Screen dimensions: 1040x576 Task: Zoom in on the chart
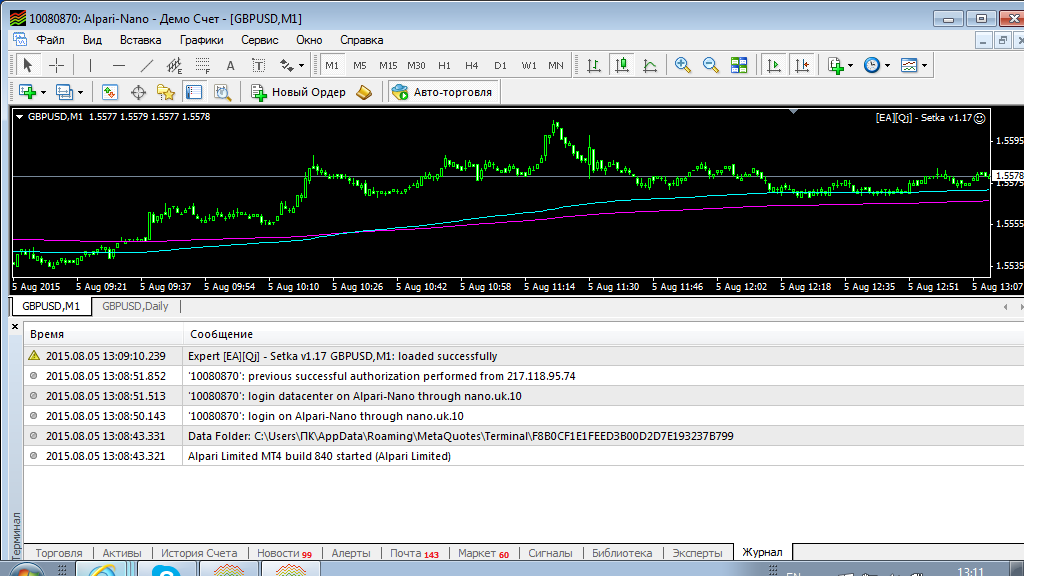point(682,65)
